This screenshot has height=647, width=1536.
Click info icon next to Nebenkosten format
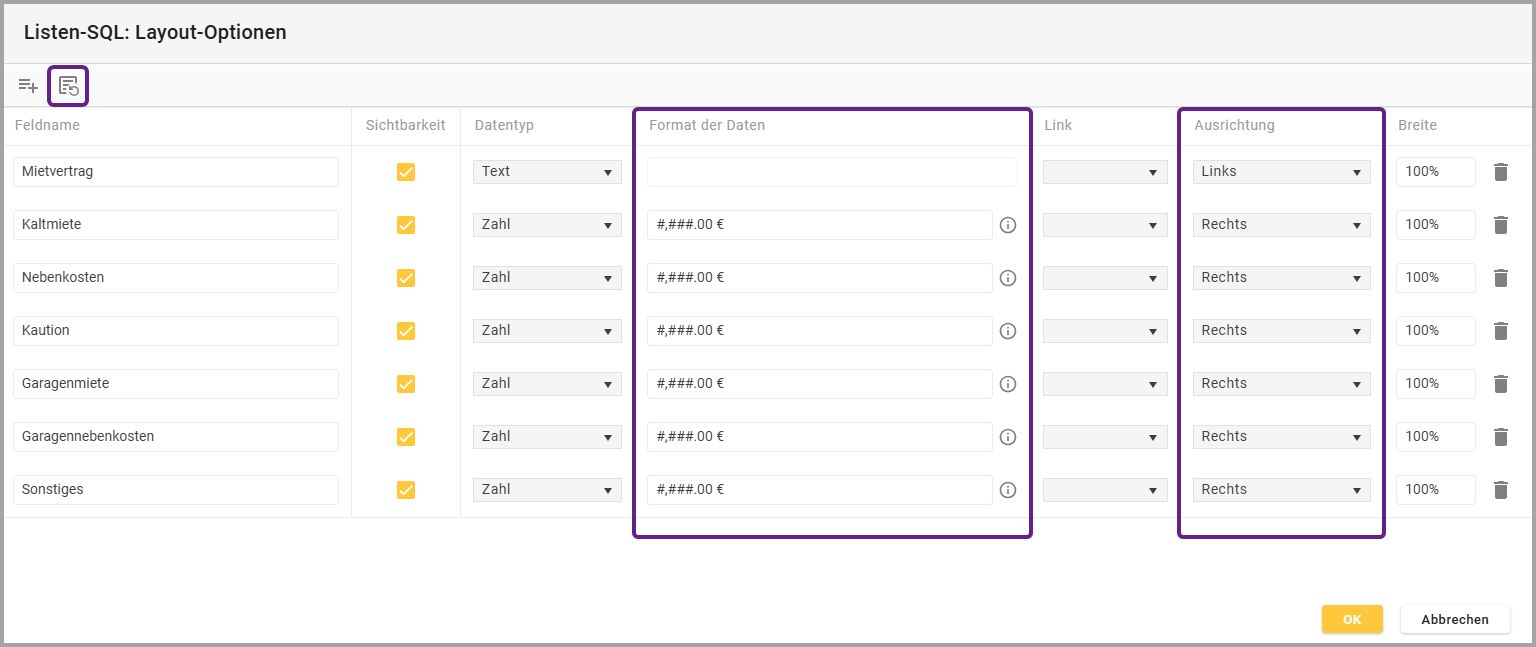pyautogui.click(x=1008, y=278)
